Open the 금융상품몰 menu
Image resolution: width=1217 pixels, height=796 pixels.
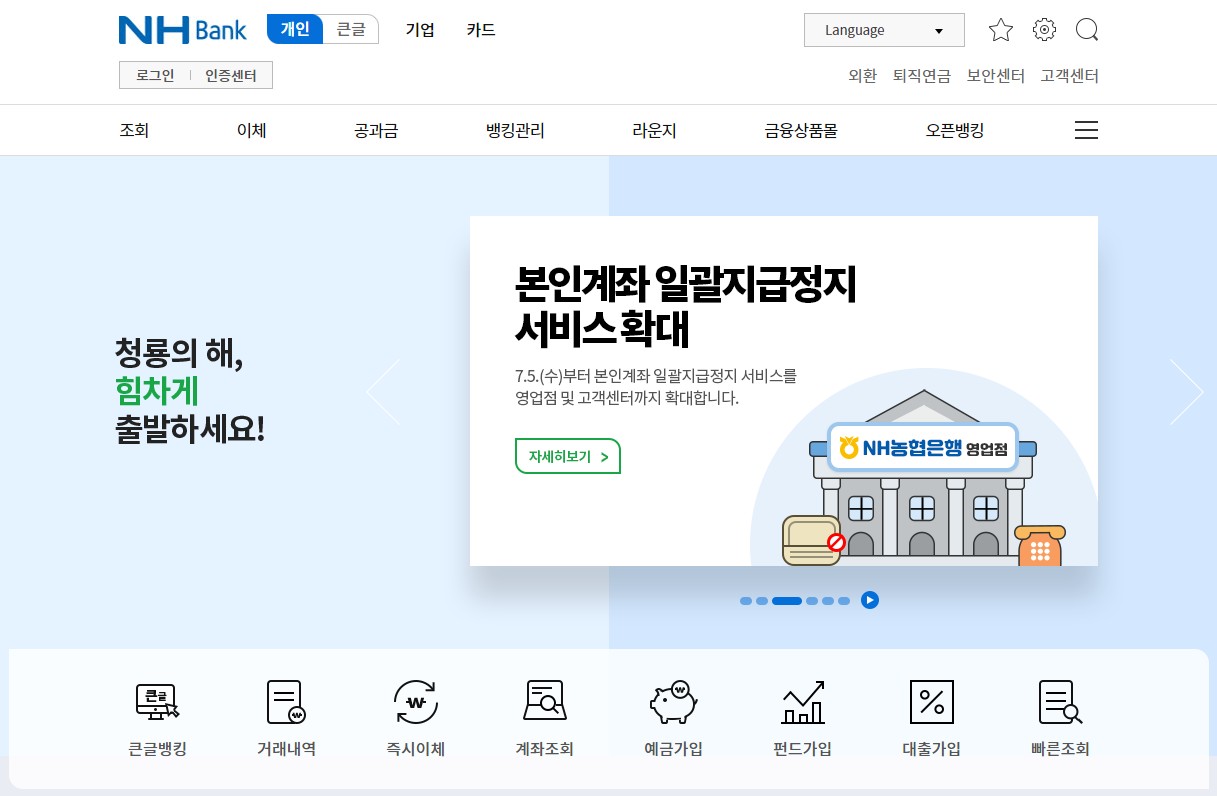(x=801, y=130)
